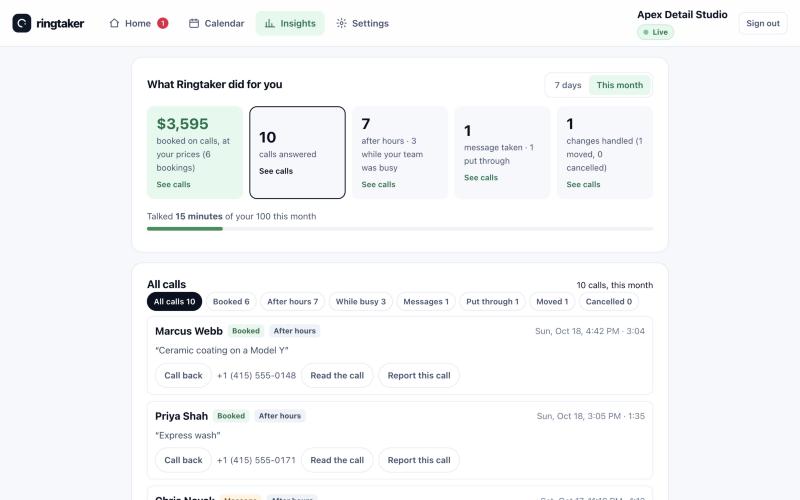Image resolution: width=800 pixels, height=500 pixels.
Task: Filter by All calls 10
Action: click(x=174, y=302)
